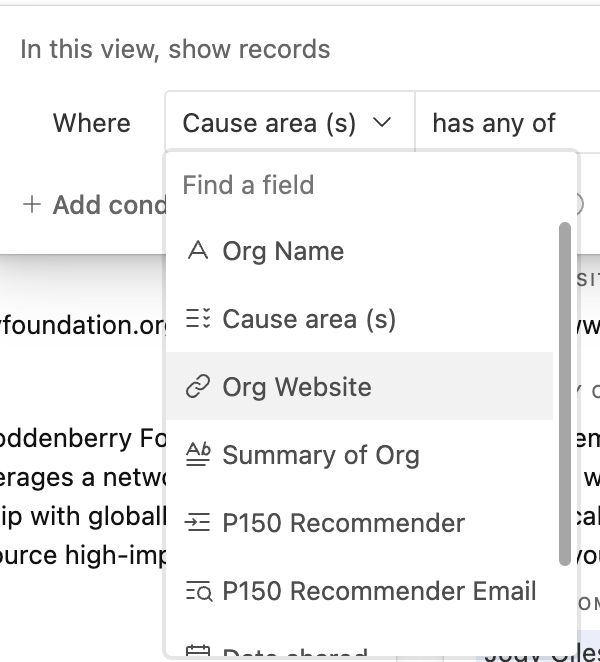Click the linked-record icon beside P150 Recommender
The width and height of the screenshot is (600, 662).
pos(198,522)
